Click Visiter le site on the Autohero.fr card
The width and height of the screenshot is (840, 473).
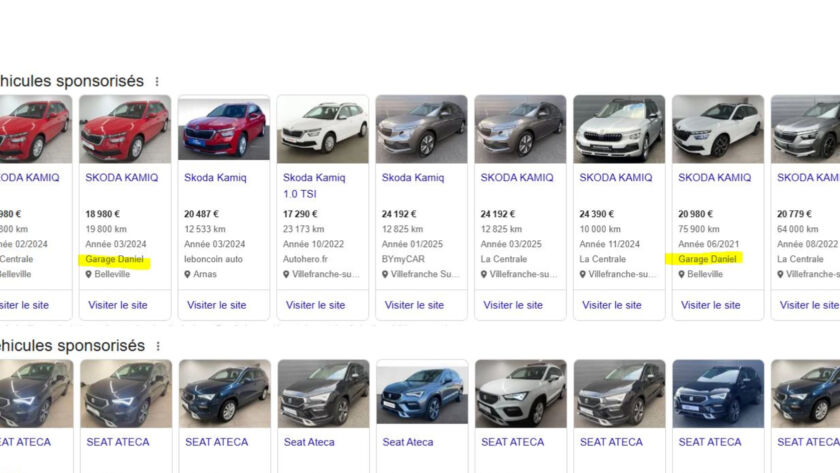click(x=316, y=305)
